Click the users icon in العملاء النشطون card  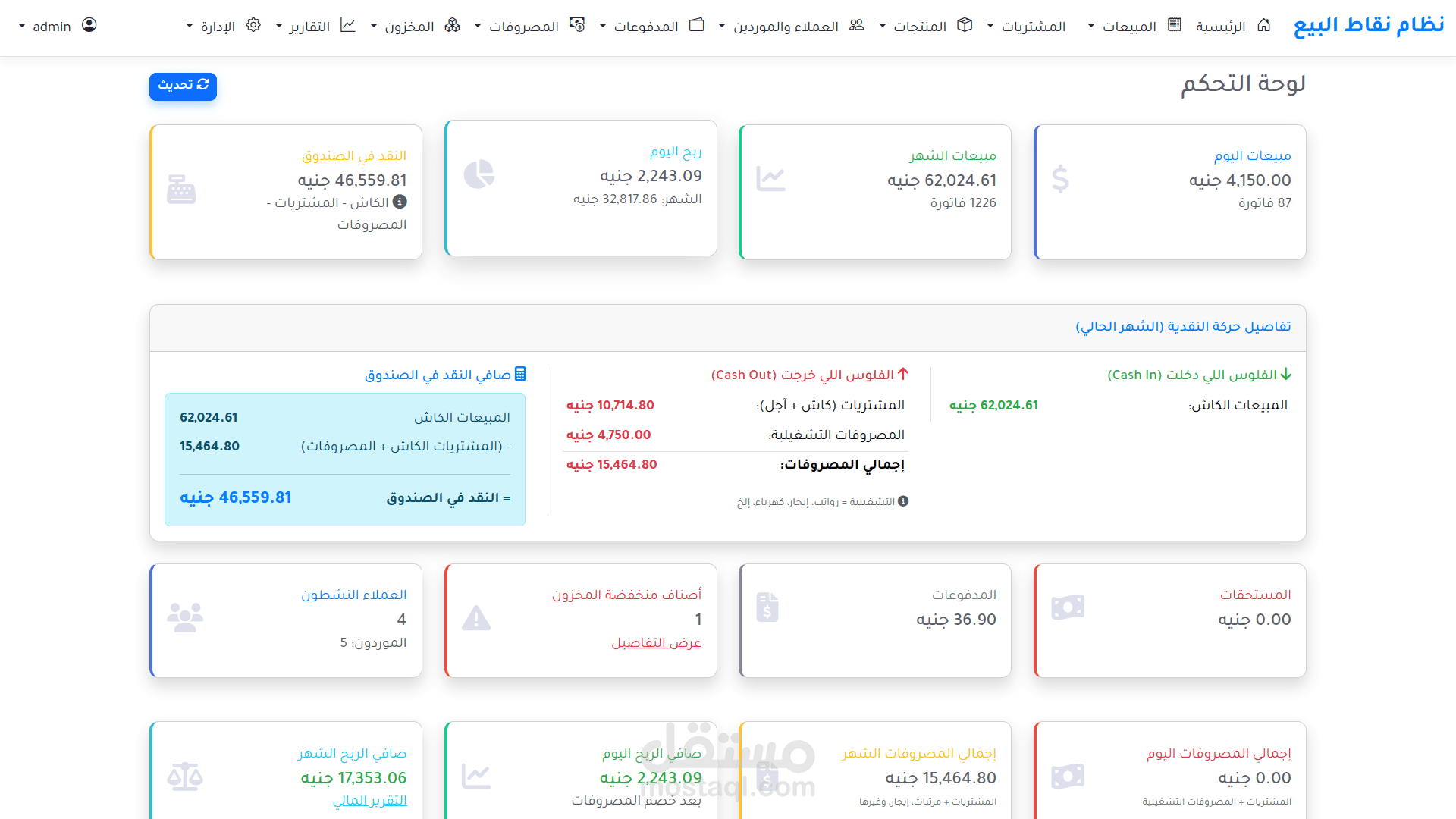(185, 617)
